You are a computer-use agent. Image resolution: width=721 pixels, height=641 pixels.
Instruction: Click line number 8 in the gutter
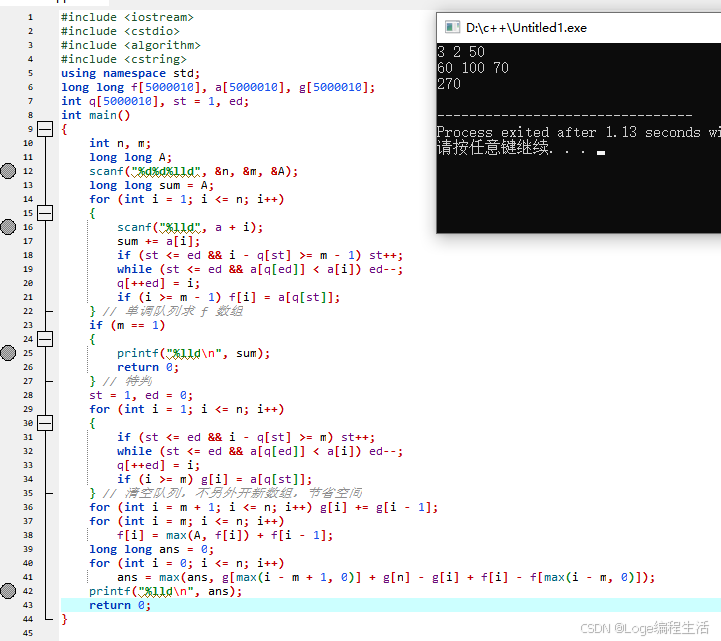pos(30,115)
